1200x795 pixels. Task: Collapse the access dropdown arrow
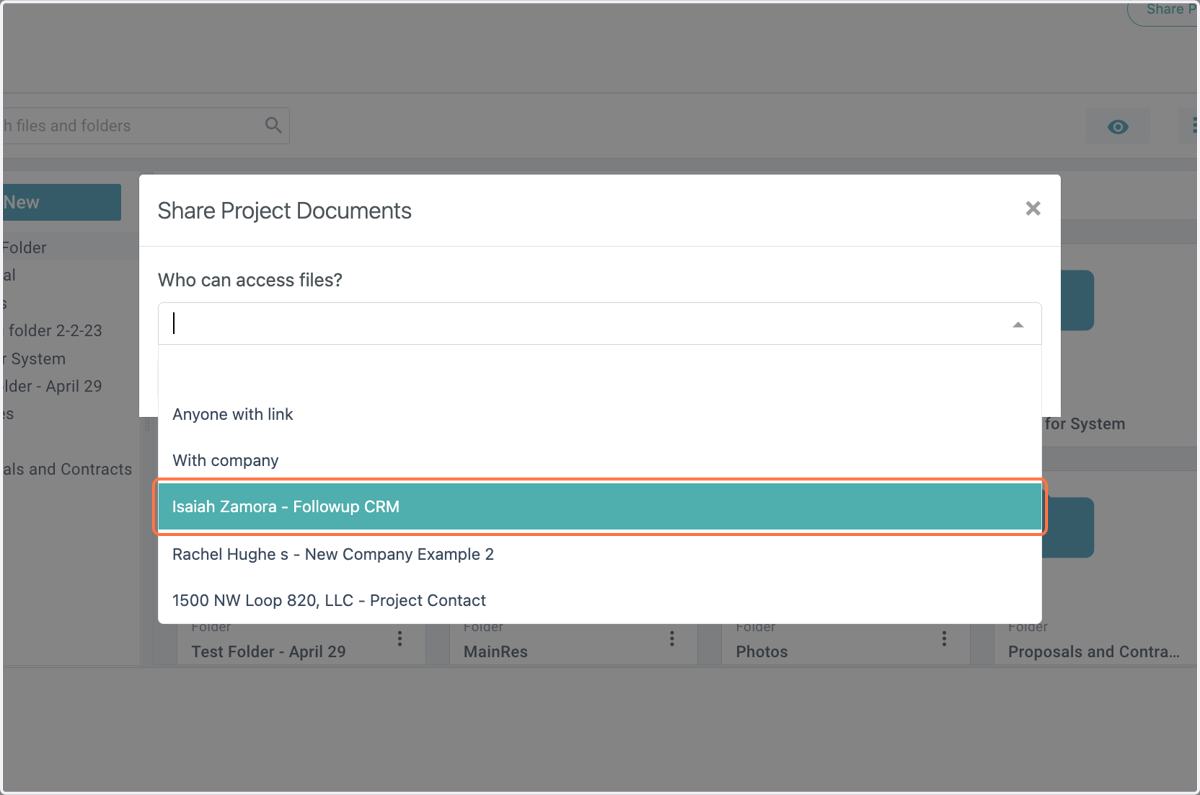tap(1018, 324)
